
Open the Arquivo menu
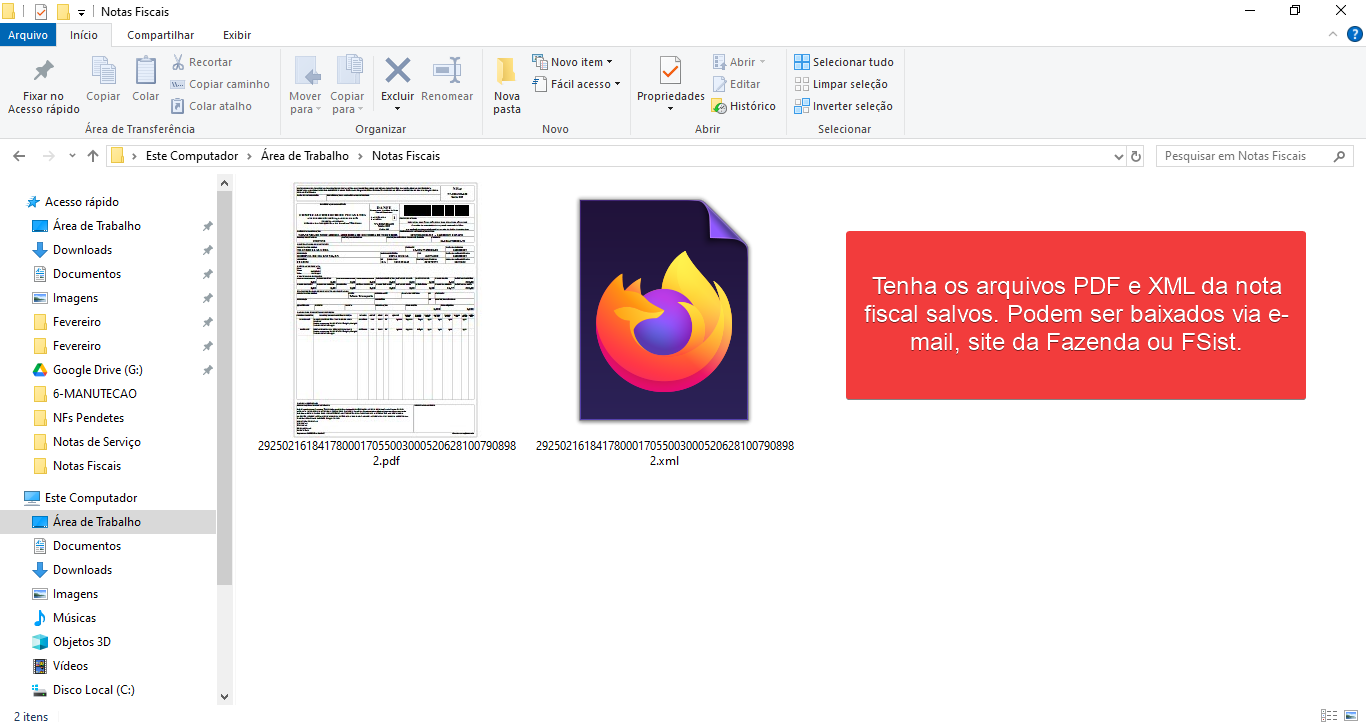27,35
